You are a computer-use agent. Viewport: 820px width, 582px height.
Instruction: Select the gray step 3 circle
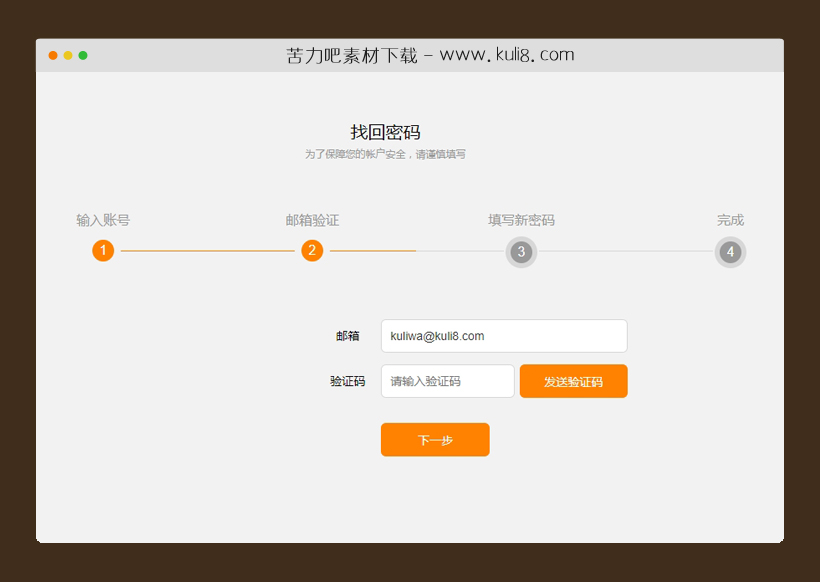(x=521, y=252)
